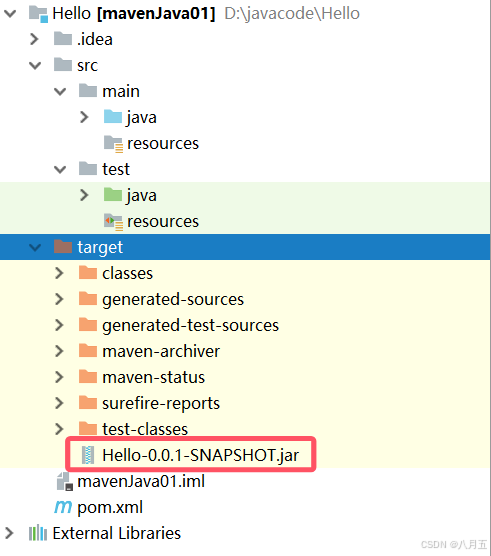Screen dimensions: 491x556
Task: Click test-classes folder icon
Action: coord(88,428)
